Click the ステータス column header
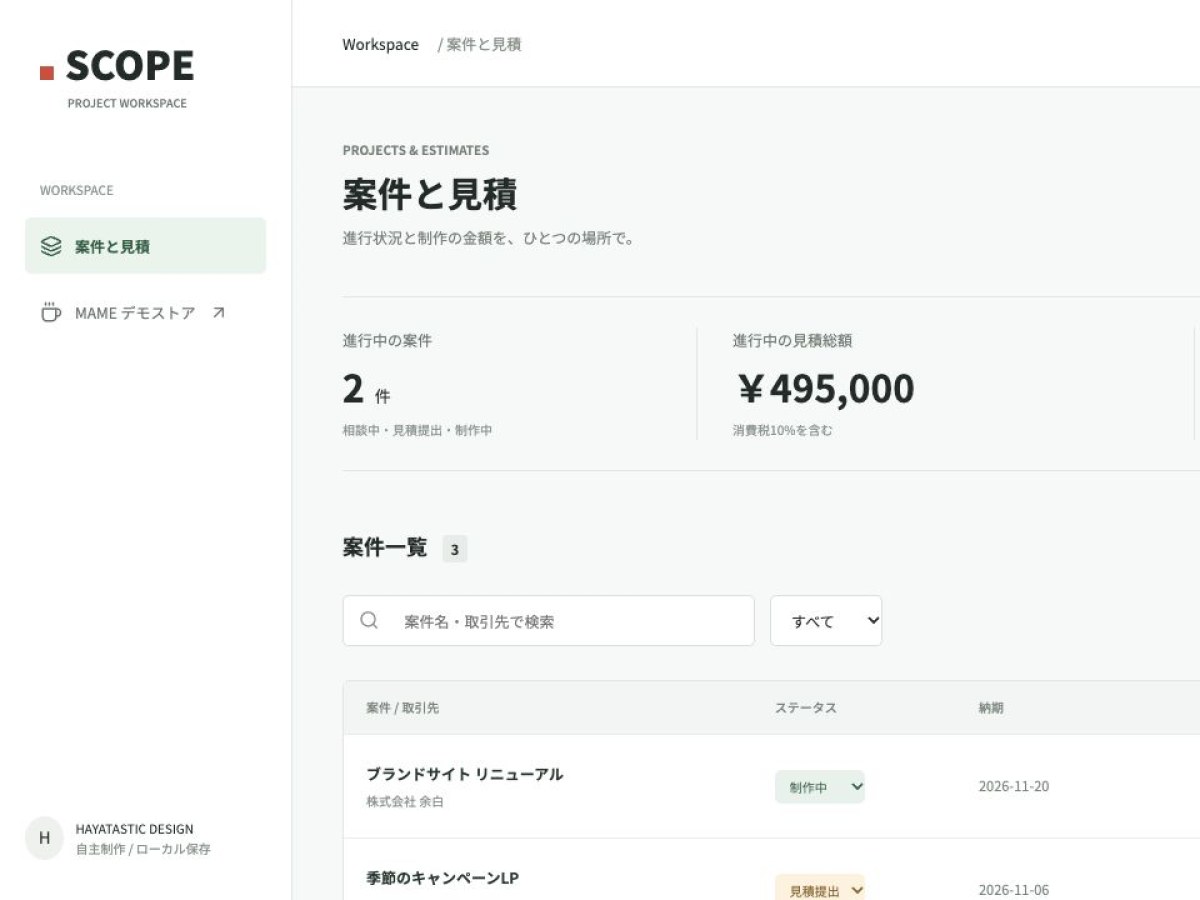The image size is (1200, 900). tap(806, 708)
